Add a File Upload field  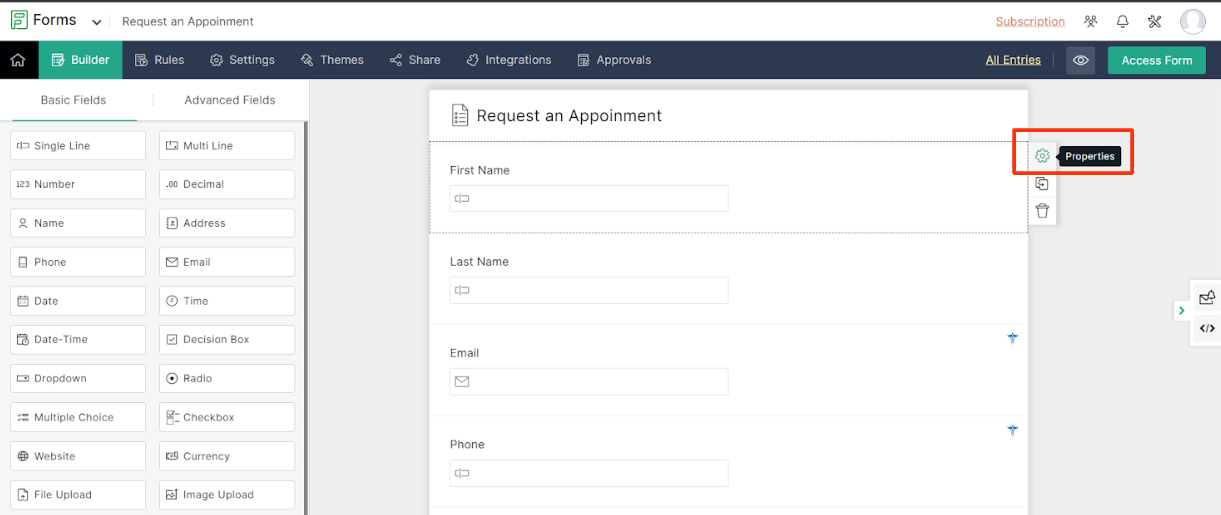[78, 494]
